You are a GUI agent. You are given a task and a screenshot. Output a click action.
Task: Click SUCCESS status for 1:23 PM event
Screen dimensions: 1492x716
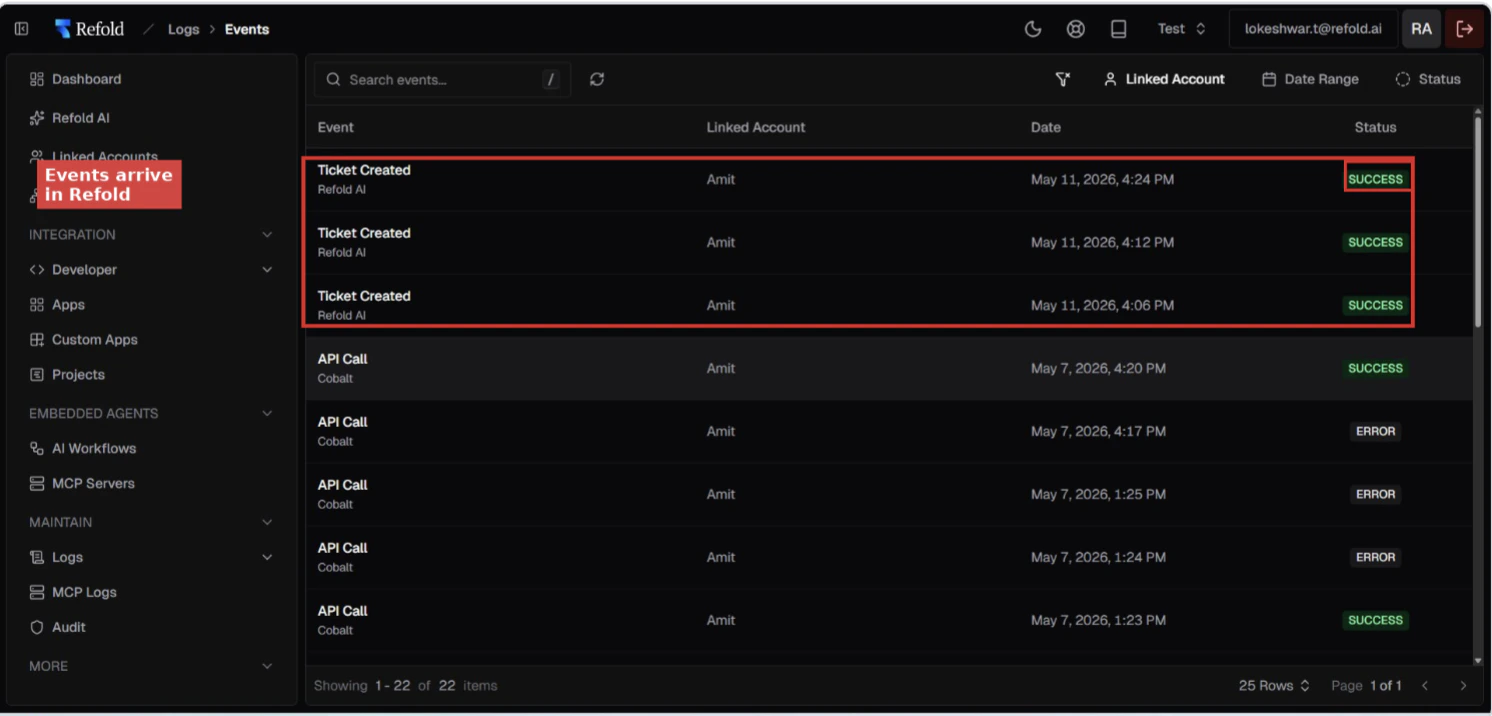coord(1375,620)
